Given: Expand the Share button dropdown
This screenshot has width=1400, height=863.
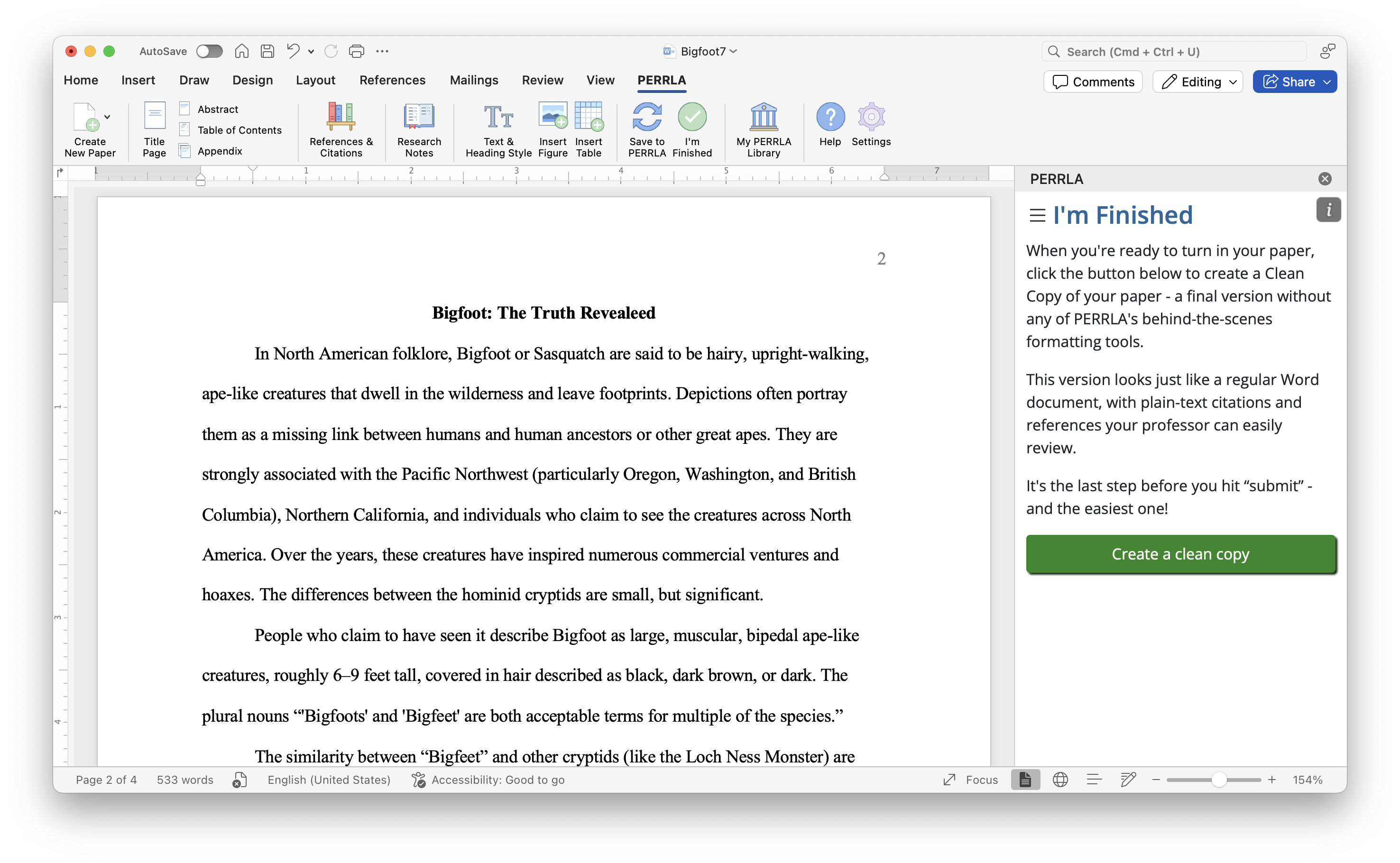Looking at the screenshot, I should click(1327, 82).
